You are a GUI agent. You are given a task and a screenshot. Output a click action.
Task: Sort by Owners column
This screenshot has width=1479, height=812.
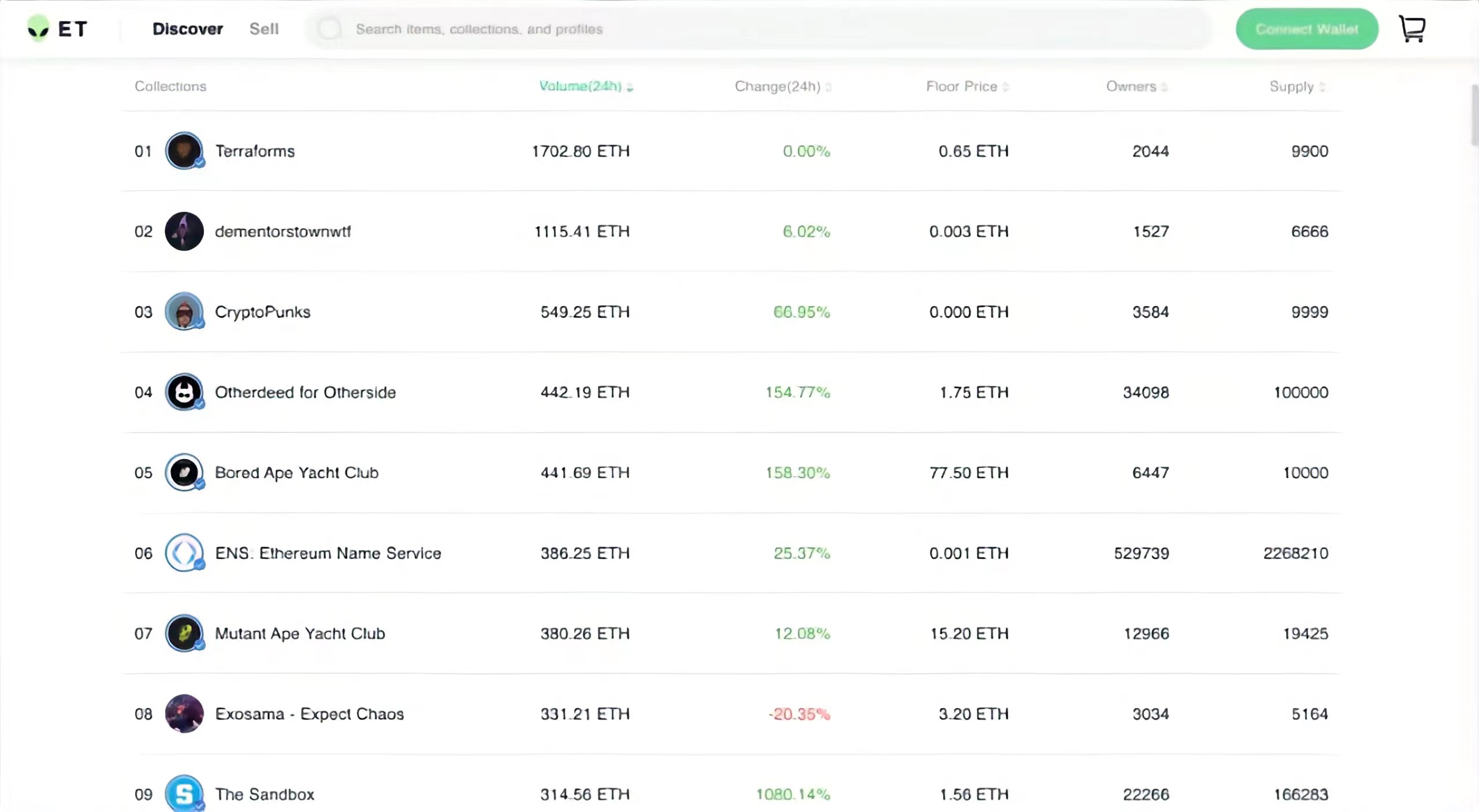tap(1137, 86)
